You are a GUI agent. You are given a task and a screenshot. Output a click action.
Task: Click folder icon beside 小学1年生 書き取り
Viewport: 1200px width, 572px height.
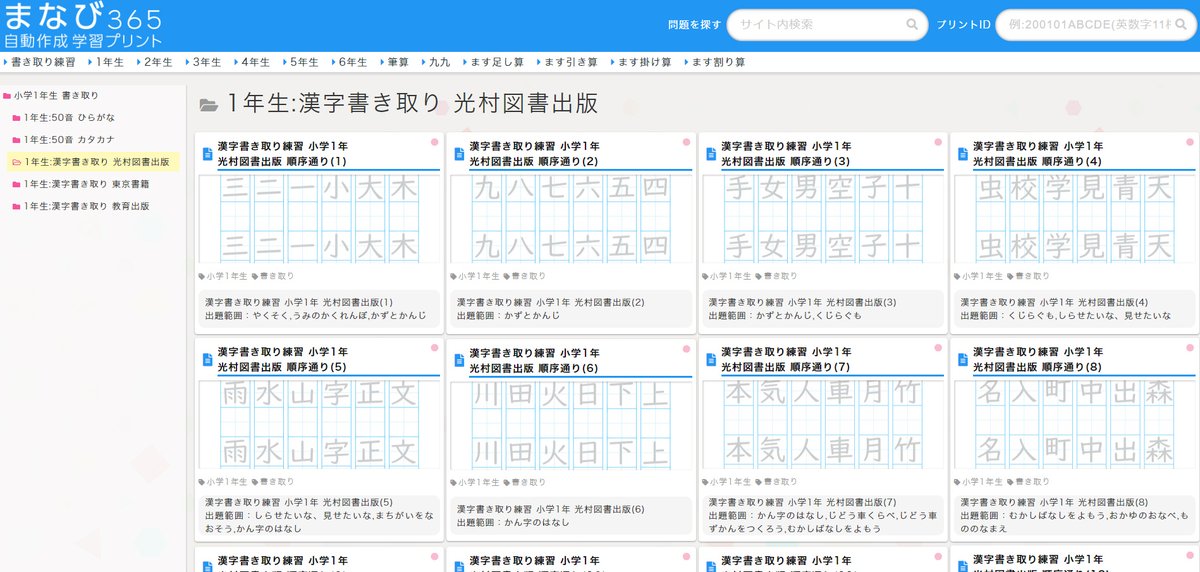tap(7, 96)
